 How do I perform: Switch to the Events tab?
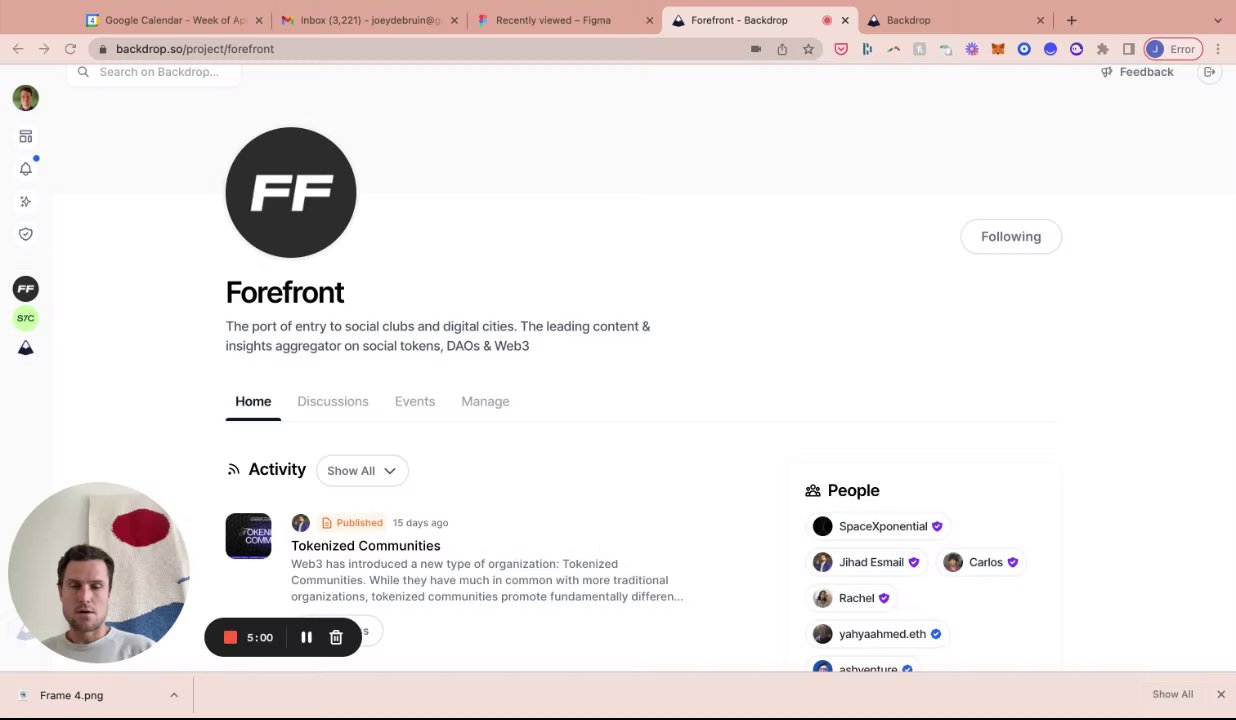click(x=415, y=401)
